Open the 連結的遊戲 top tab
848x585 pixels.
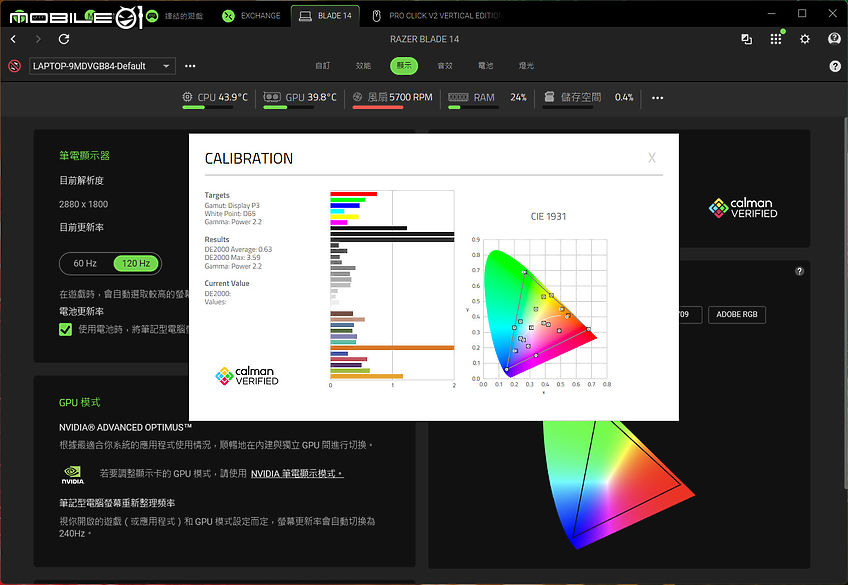176,16
